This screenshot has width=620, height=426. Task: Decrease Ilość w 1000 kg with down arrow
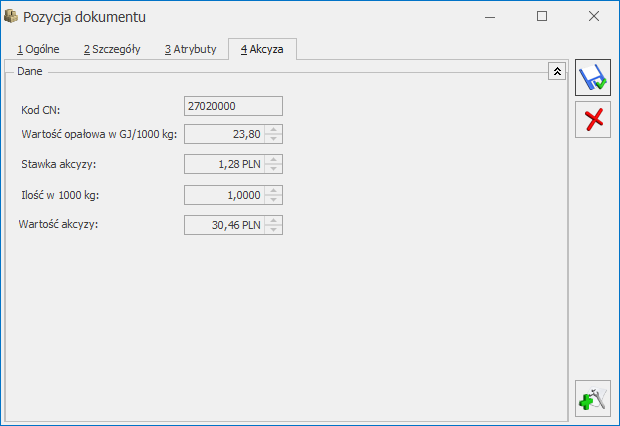[x=274, y=200]
